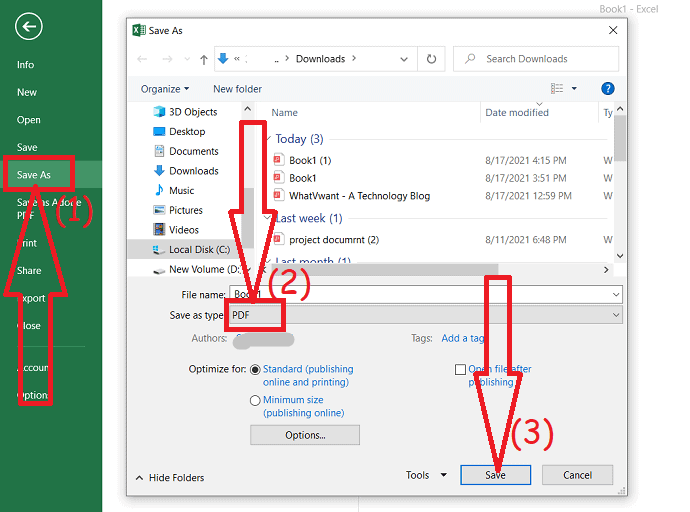690x512 pixels.
Task: Click the Music note icon
Action: [x=159, y=190]
